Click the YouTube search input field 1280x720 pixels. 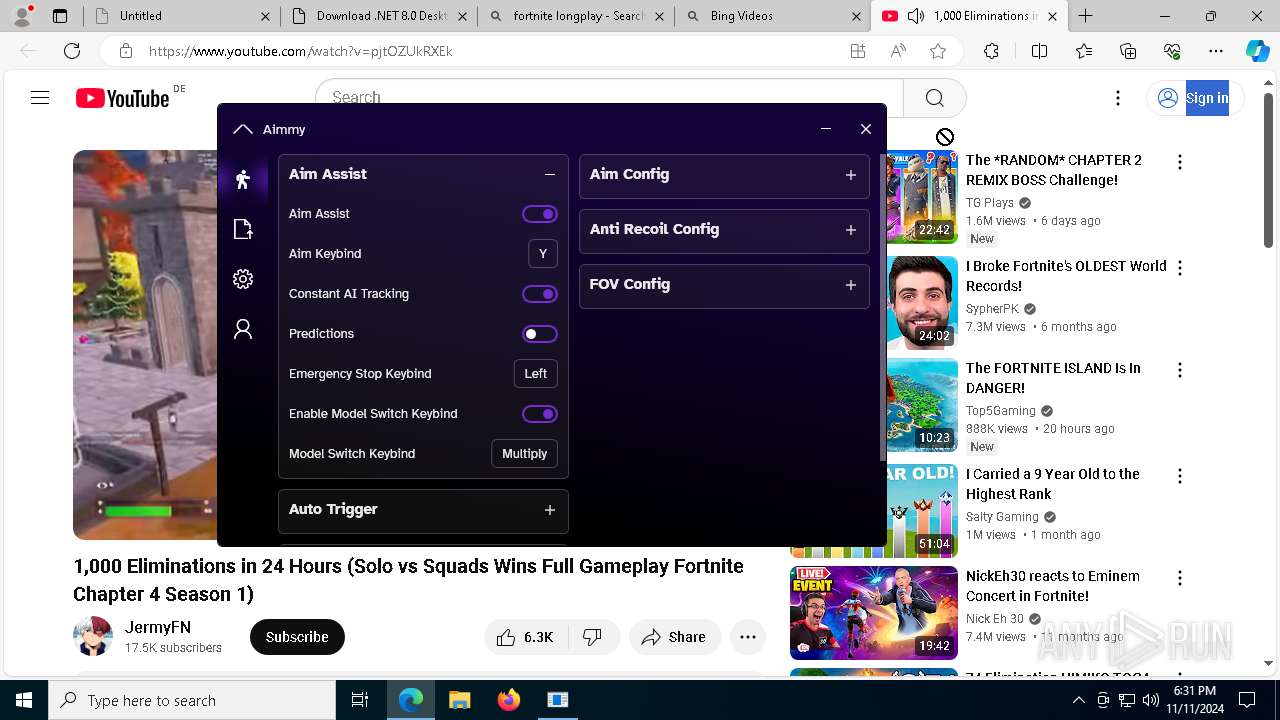(610, 98)
